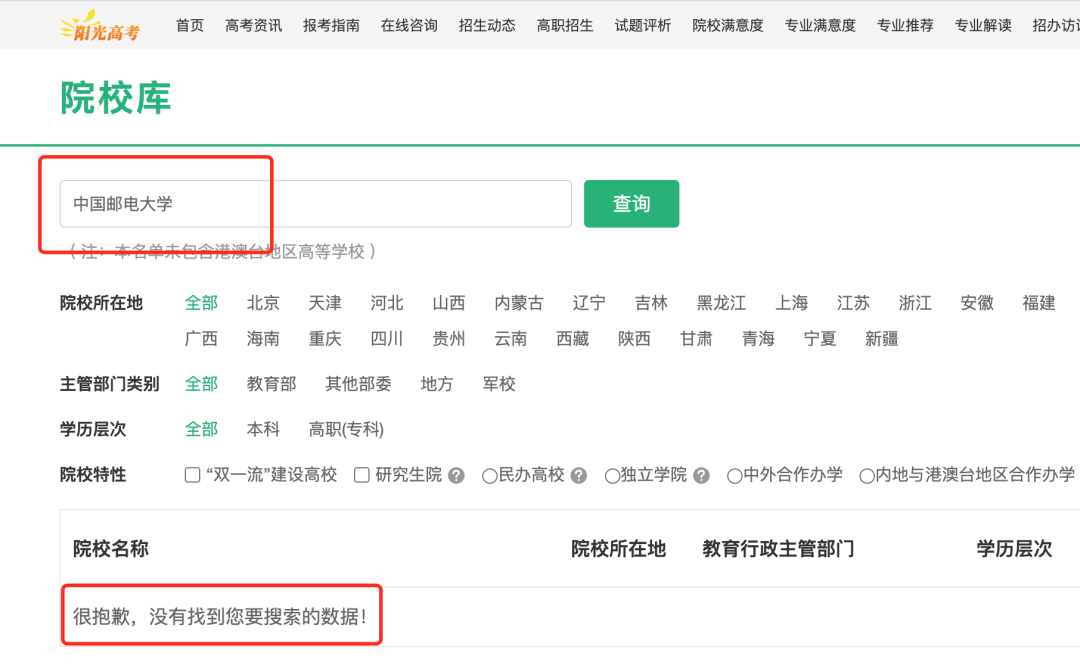The width and height of the screenshot is (1080, 665).
Task: Open the 高考资讯 nav item
Action: (x=253, y=25)
